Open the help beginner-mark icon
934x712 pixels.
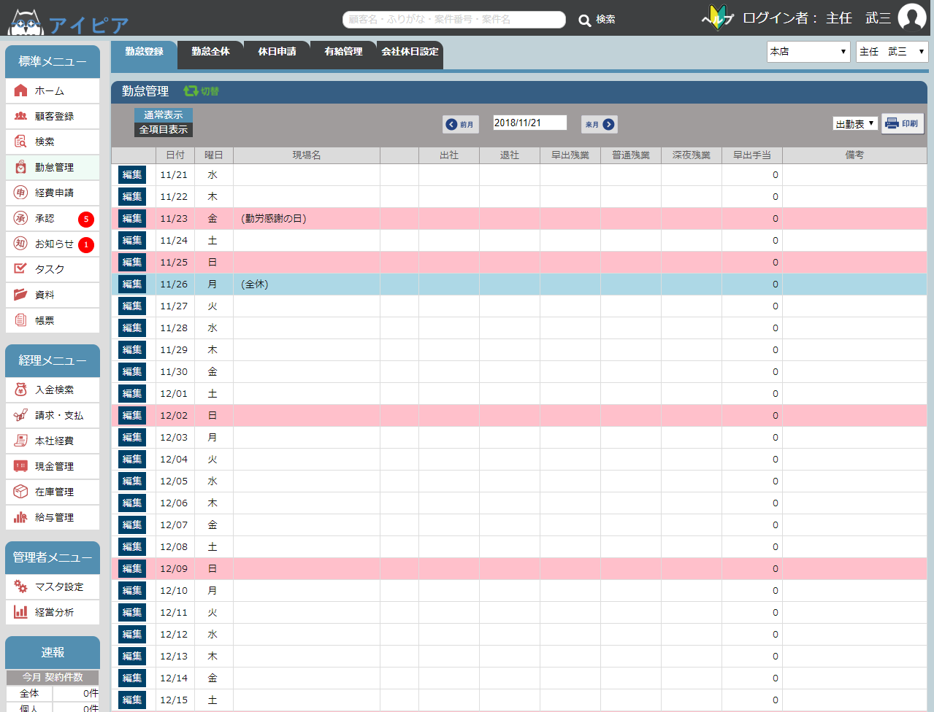coord(716,18)
